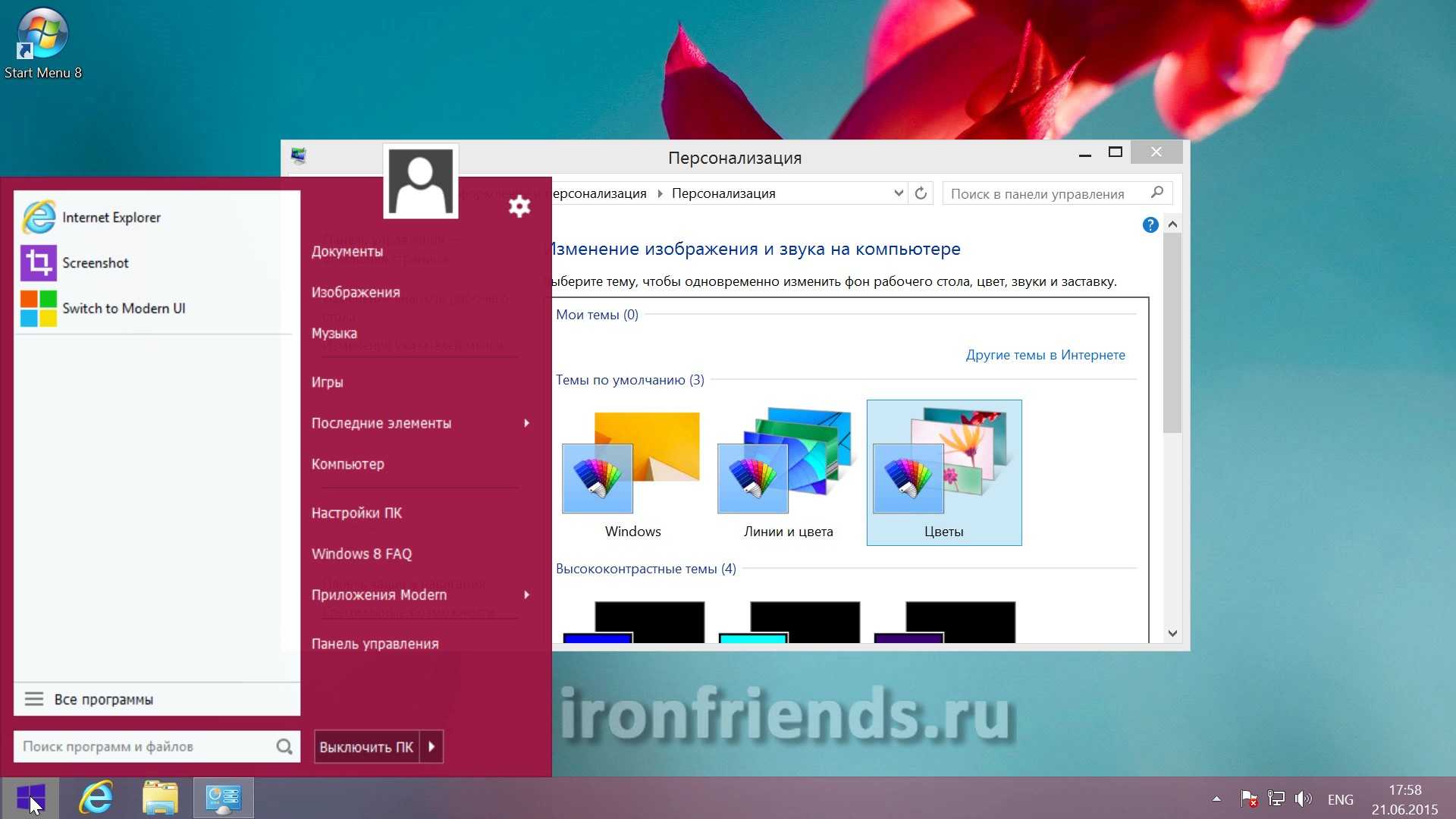
Task: Open Панель управления from Start menu
Action: pos(375,644)
